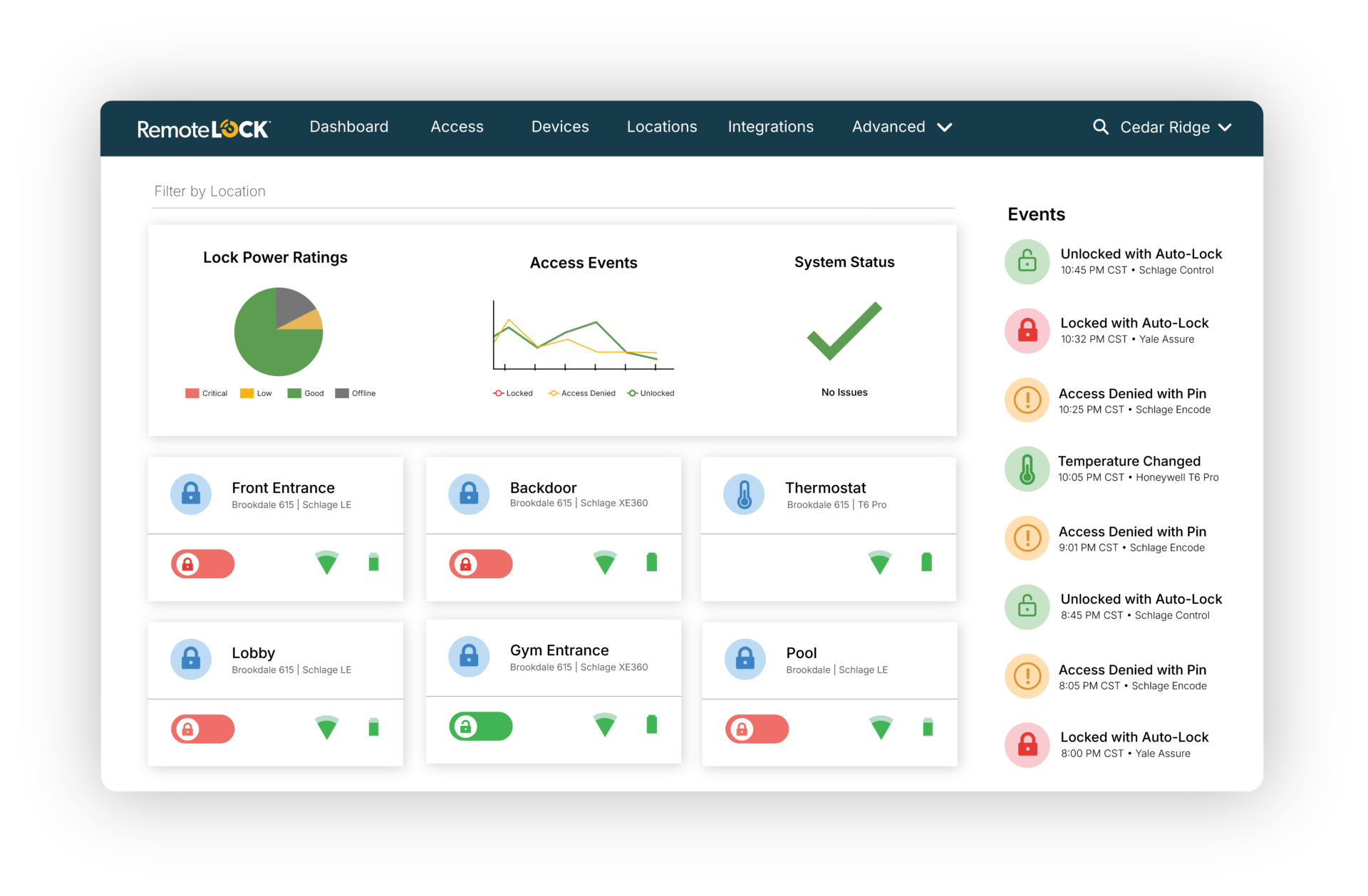Click the 8:45 PM unlocked event icon
Screen dimensions: 1368x896
1027,607
